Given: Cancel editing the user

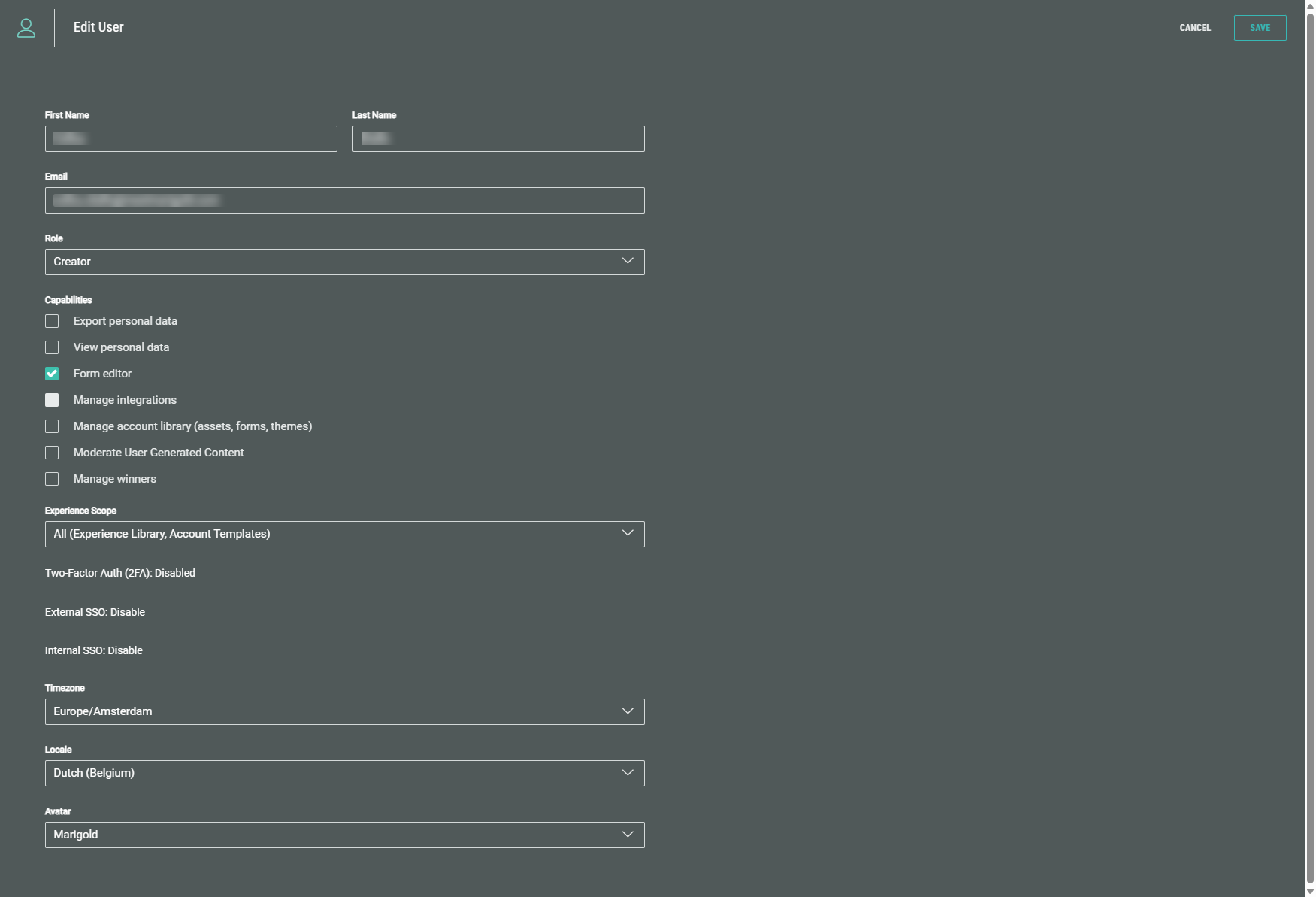Looking at the screenshot, I should click(x=1194, y=28).
